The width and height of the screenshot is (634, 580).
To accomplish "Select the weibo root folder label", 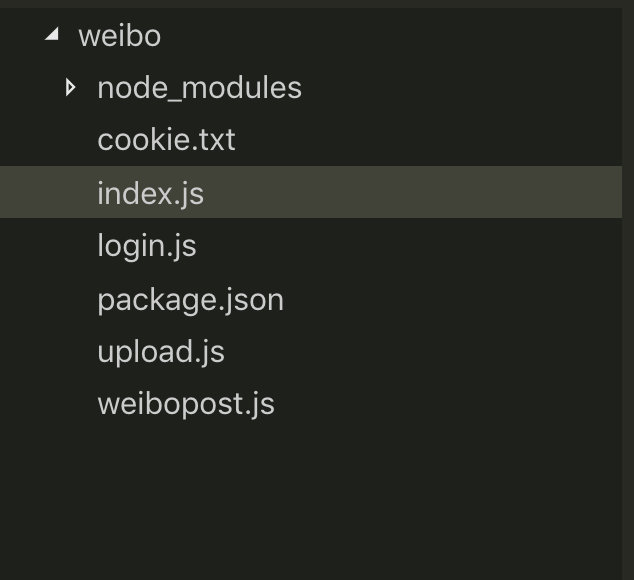I will 119,36.
